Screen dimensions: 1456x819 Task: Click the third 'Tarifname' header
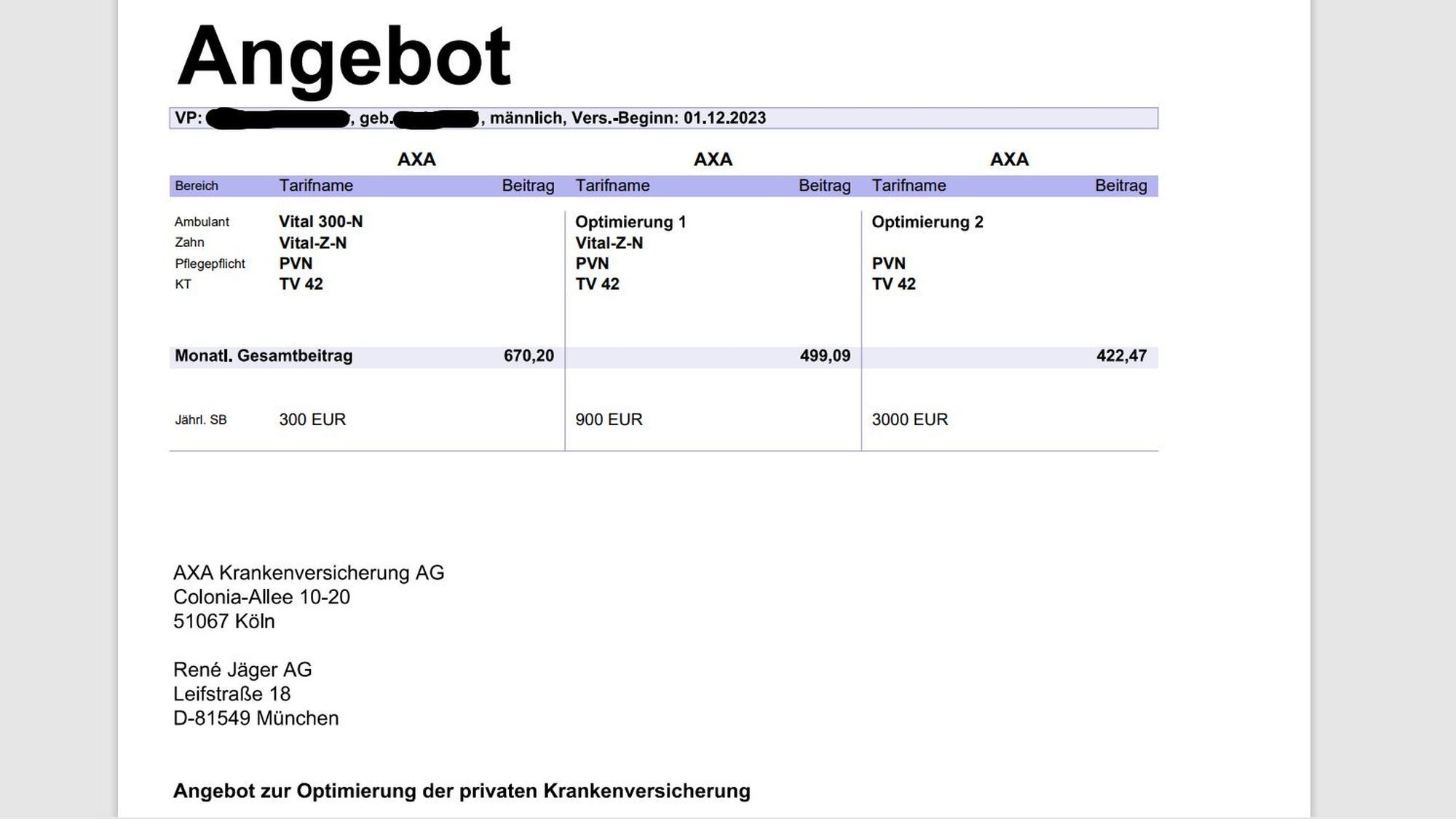click(909, 186)
